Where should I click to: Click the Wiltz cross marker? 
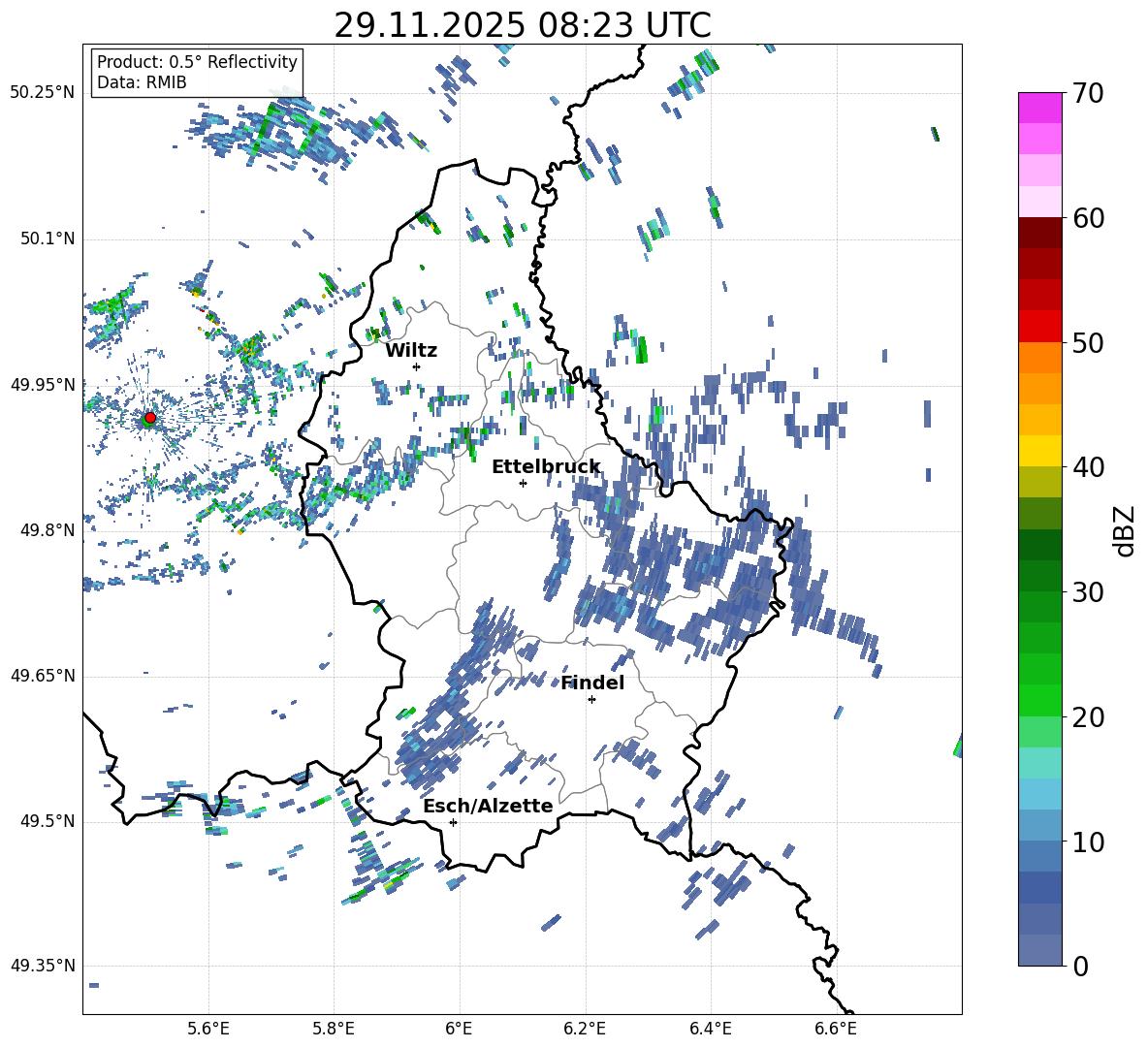click(x=417, y=366)
